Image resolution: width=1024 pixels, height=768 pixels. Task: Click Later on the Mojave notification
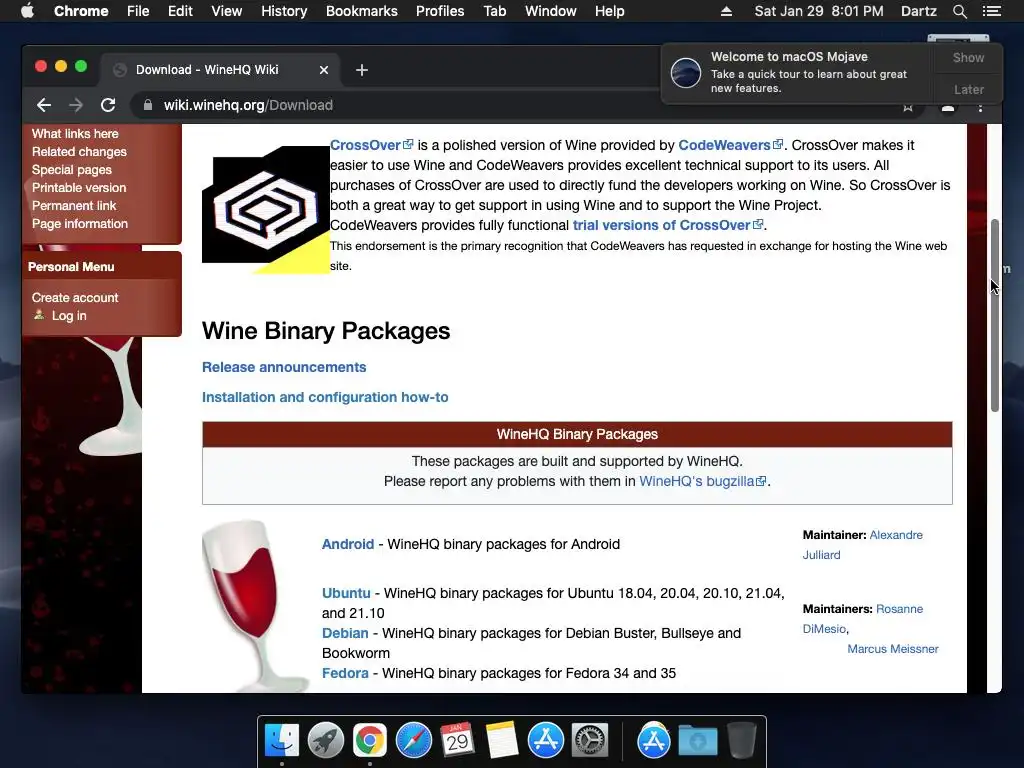point(968,89)
